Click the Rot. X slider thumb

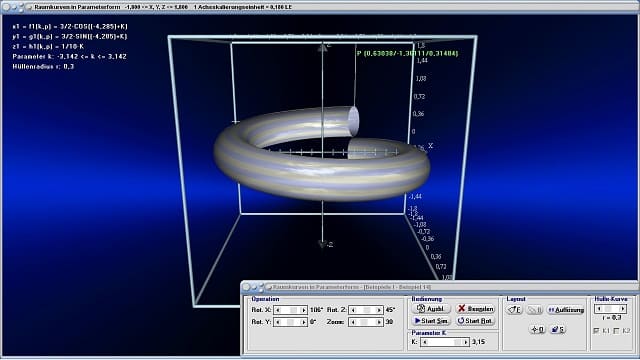click(x=293, y=310)
